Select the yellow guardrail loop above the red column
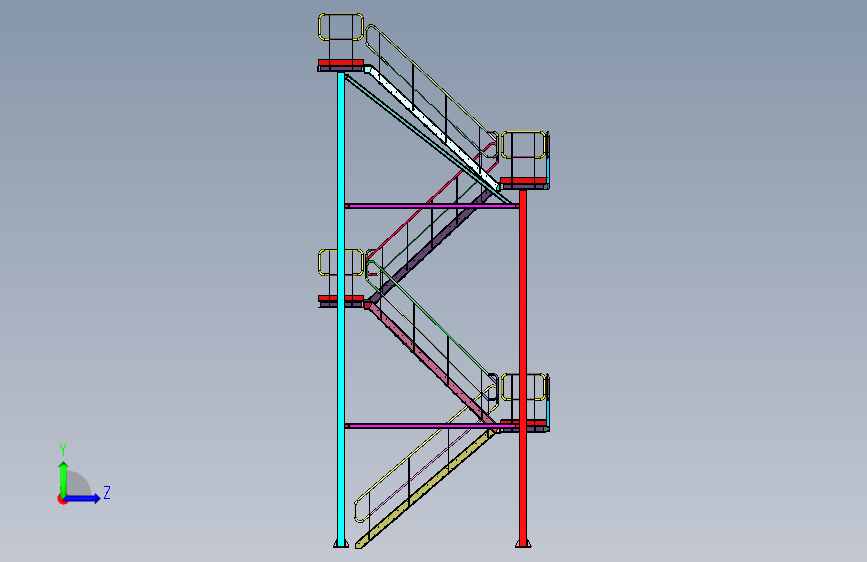Screen dimensions: 867x562 tap(523, 145)
